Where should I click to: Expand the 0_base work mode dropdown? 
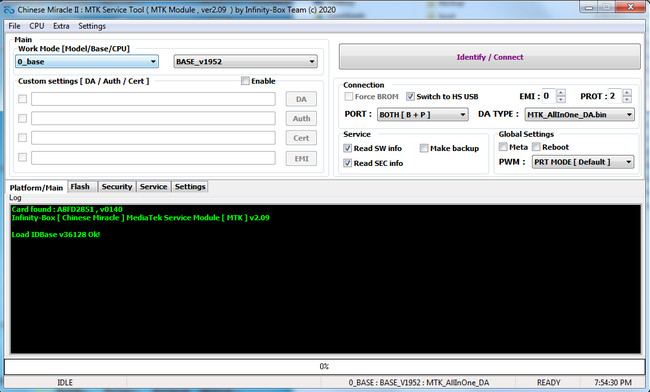(87, 62)
